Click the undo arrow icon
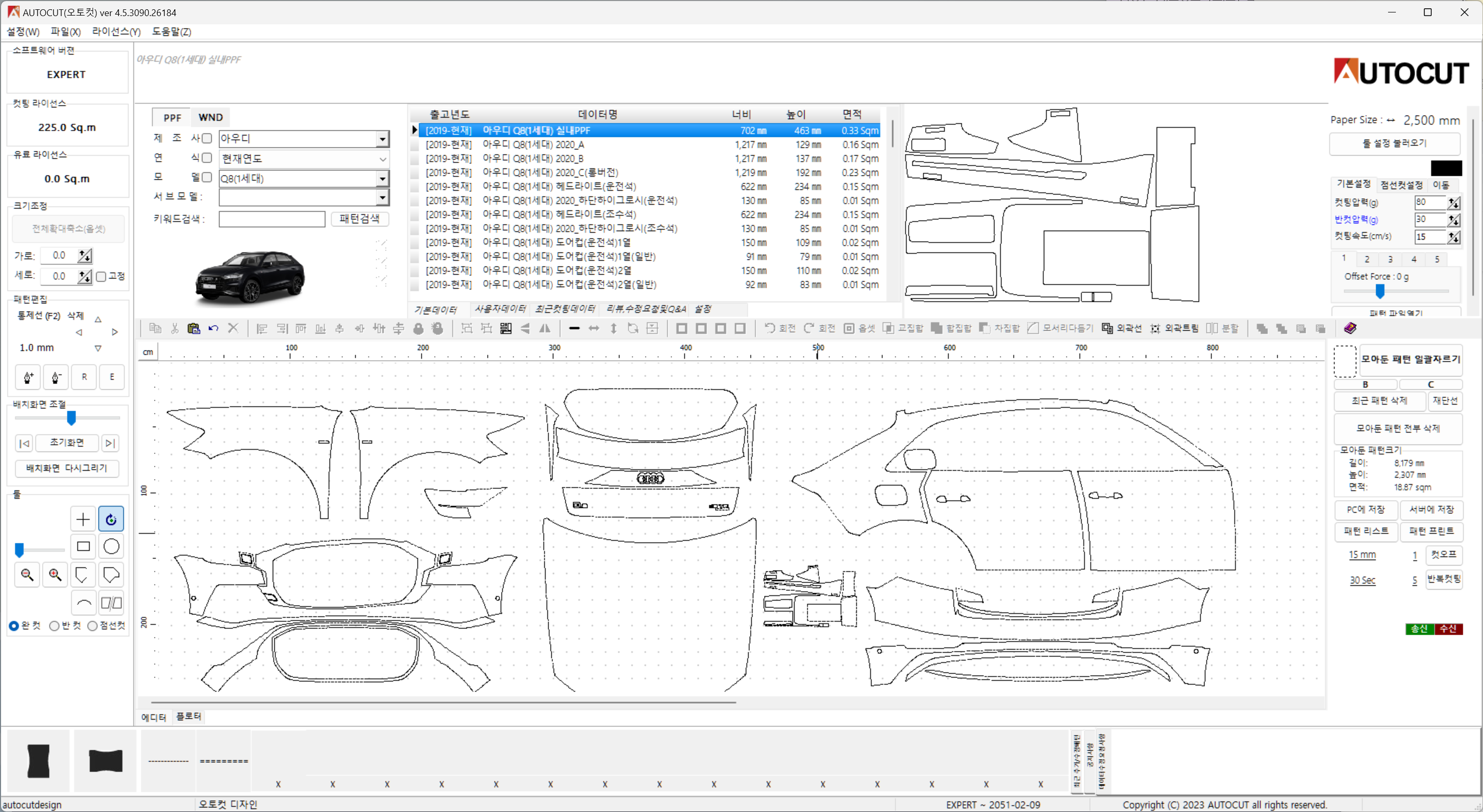Viewport: 1483px width, 812px height. (213, 328)
